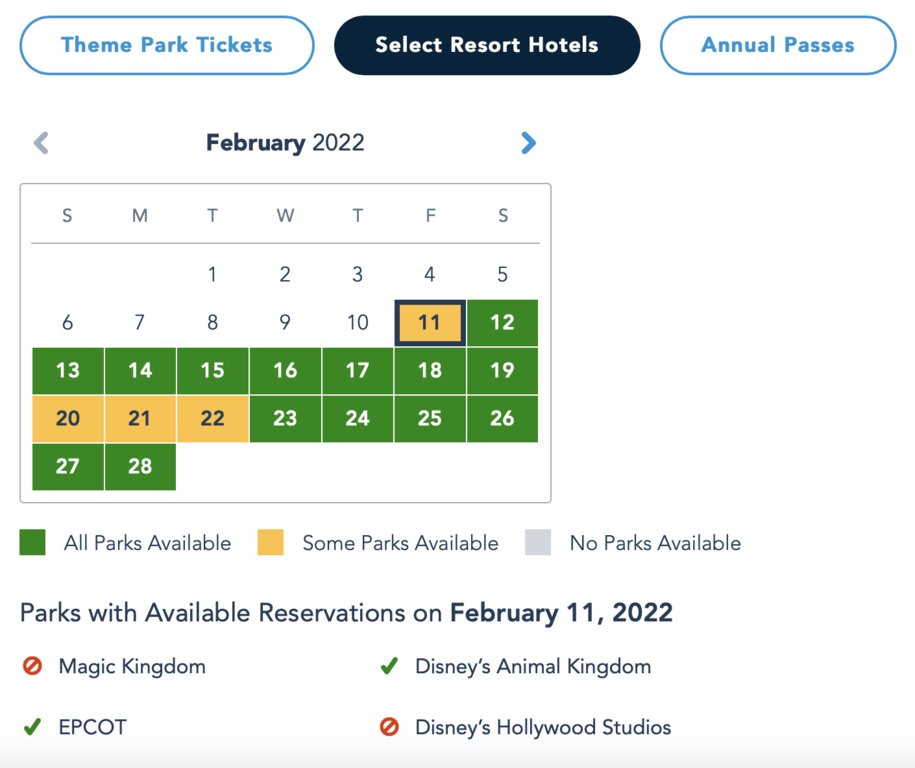The height and width of the screenshot is (768, 915).
Task: Click the EPCOT green checkmark icon
Action: click(x=32, y=727)
